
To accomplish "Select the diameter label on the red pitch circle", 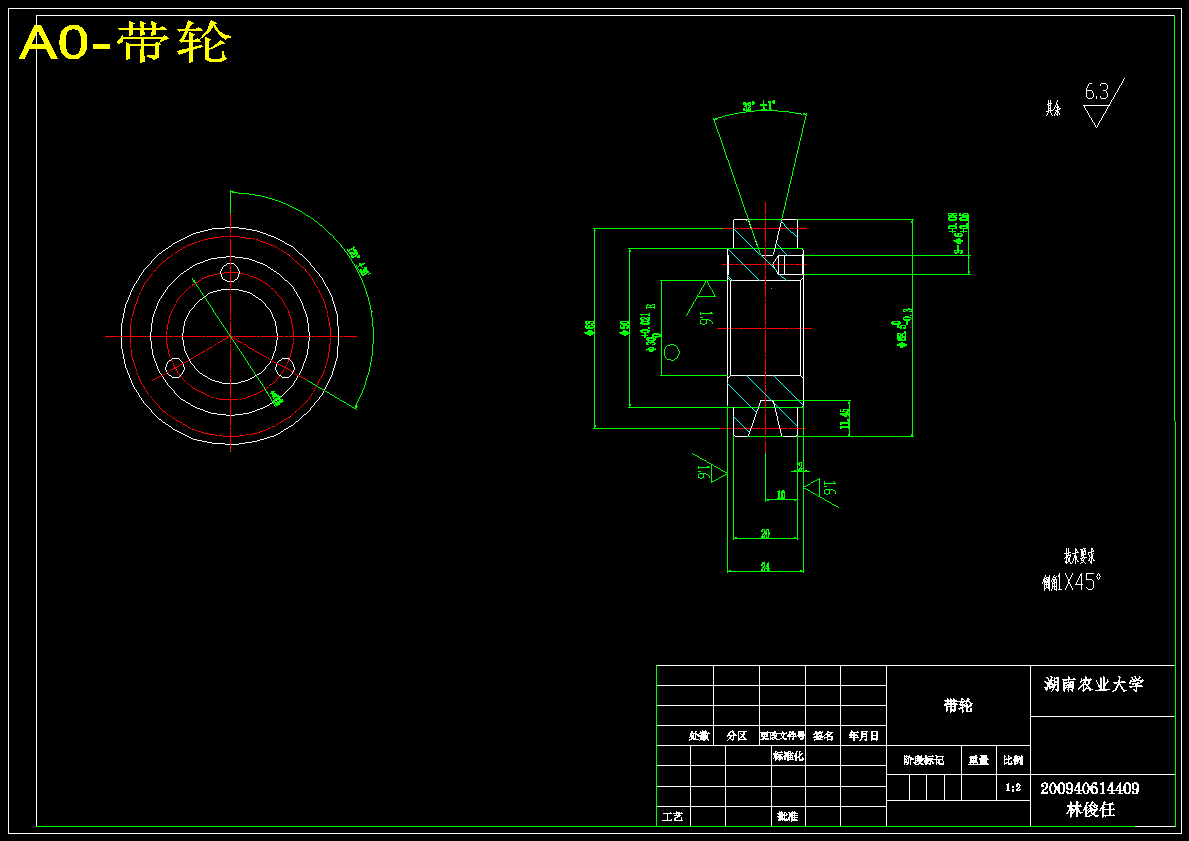I will pyautogui.click(x=276, y=399).
